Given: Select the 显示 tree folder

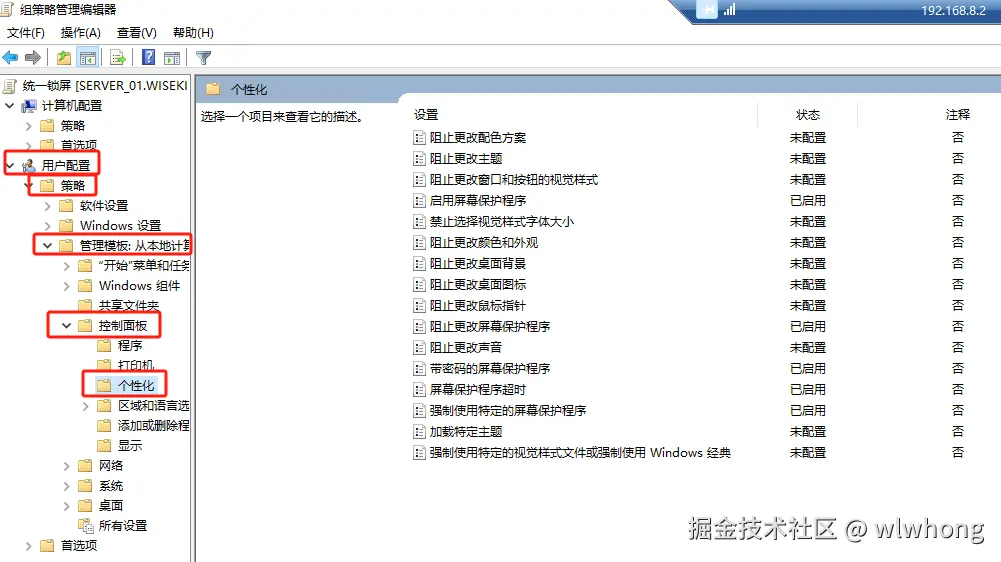Looking at the screenshot, I should [x=130, y=446].
